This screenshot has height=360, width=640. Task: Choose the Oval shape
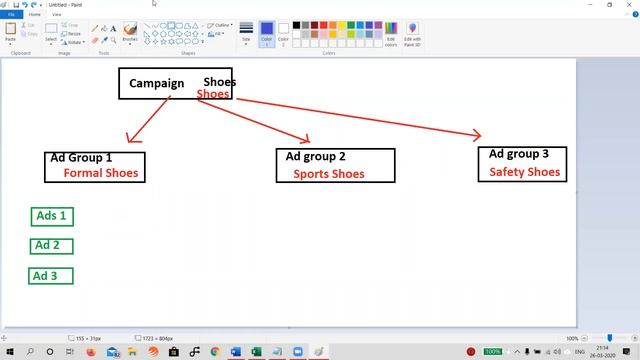[x=163, y=26]
